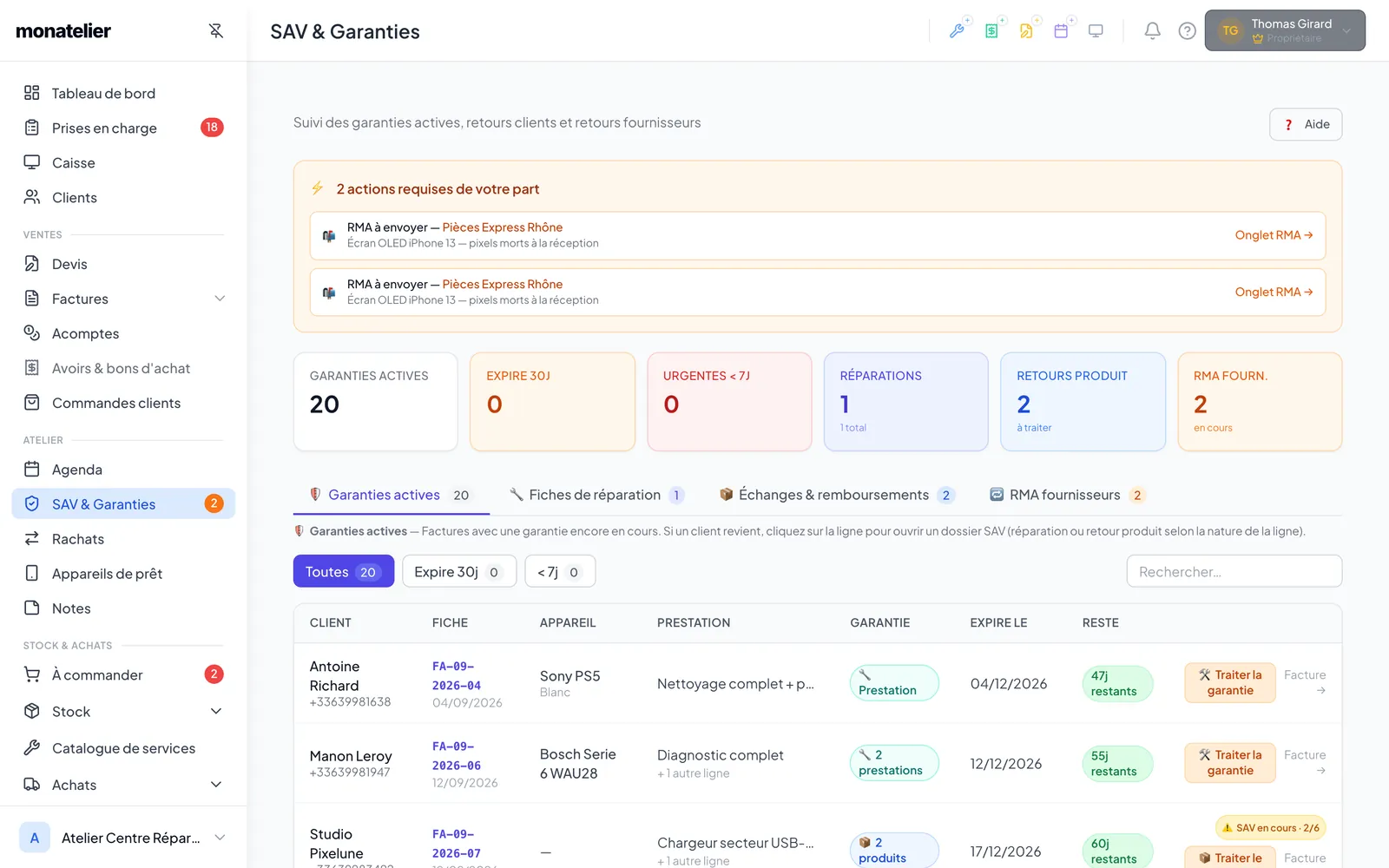This screenshot has height=868, width=1389.
Task: Open Avoirs & bons d'achat
Action: click(x=123, y=368)
